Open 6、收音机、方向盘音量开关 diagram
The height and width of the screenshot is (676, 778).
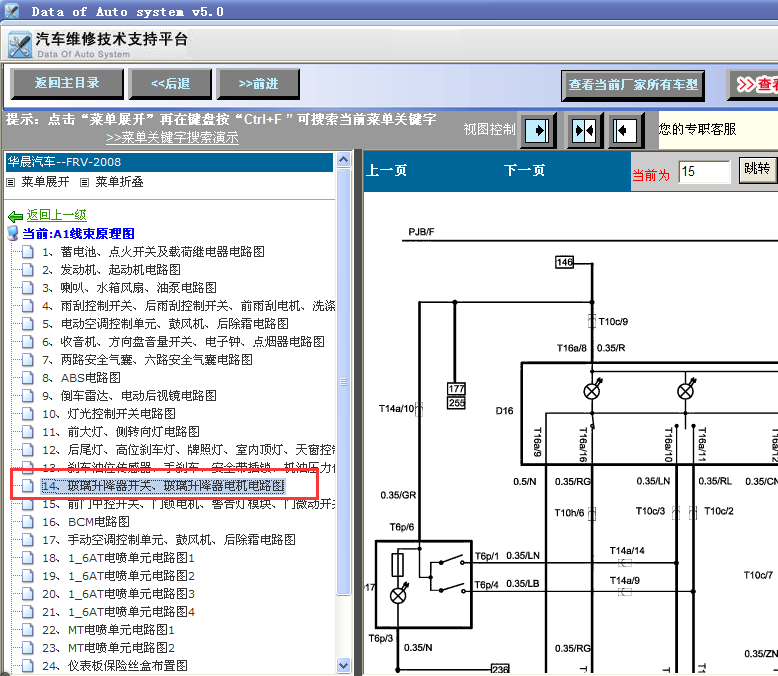(184, 341)
